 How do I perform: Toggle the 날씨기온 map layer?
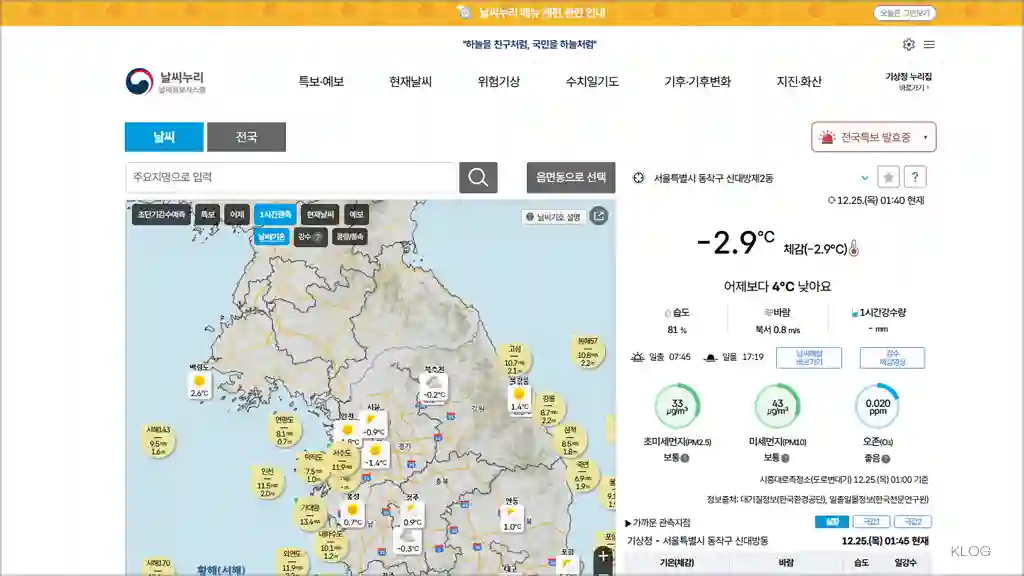[273, 236]
